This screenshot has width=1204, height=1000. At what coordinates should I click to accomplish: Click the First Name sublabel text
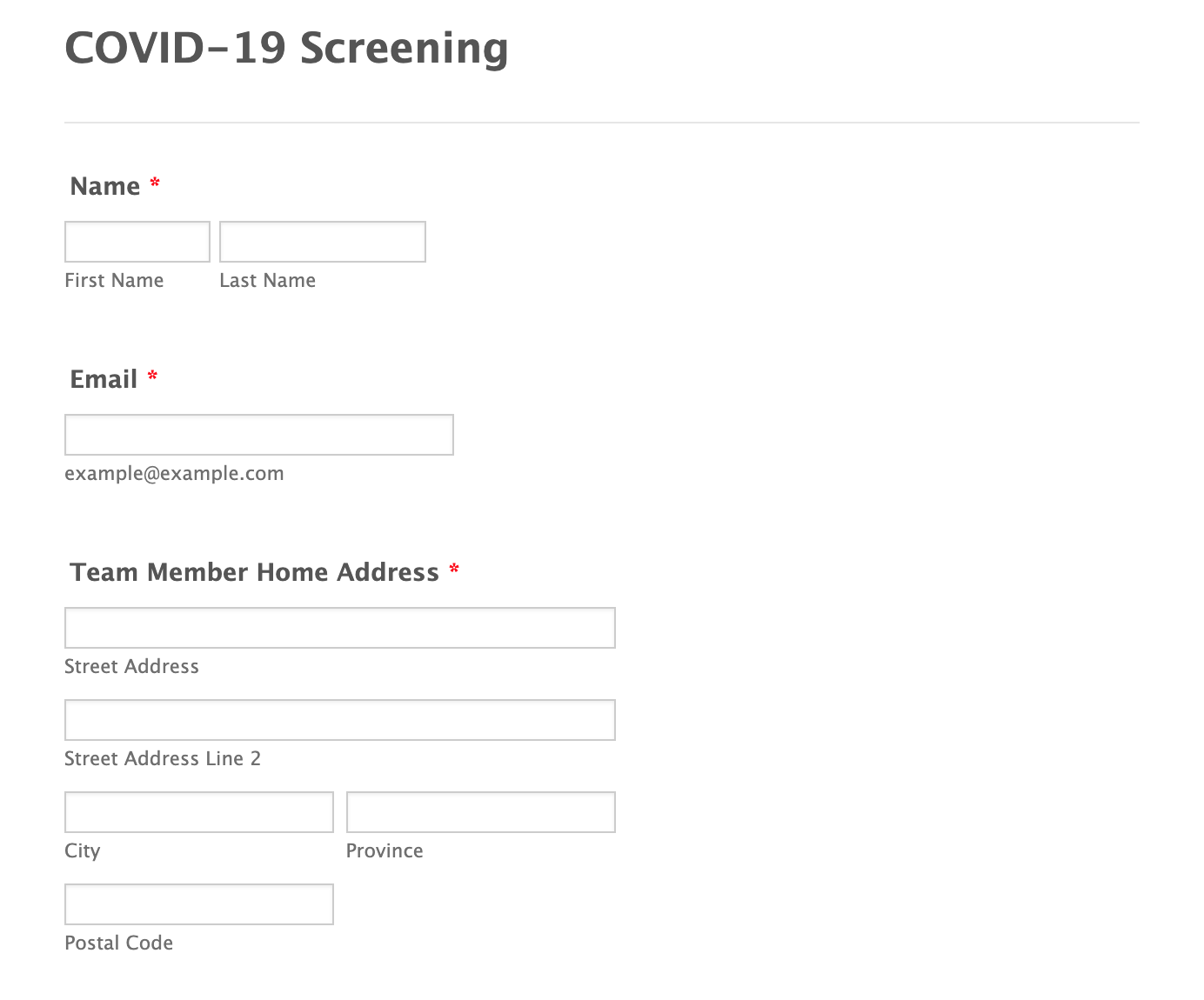pos(114,280)
